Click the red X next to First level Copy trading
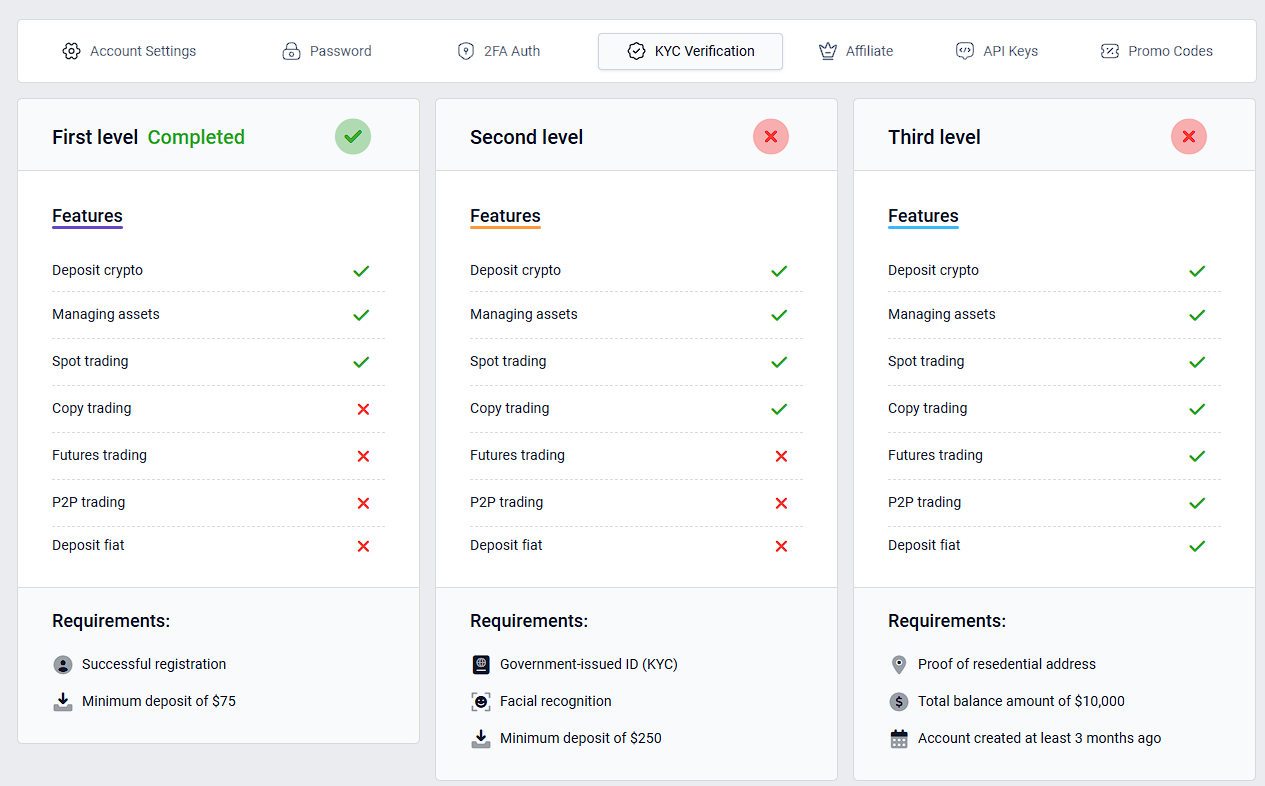The image size is (1265, 786). click(x=363, y=409)
